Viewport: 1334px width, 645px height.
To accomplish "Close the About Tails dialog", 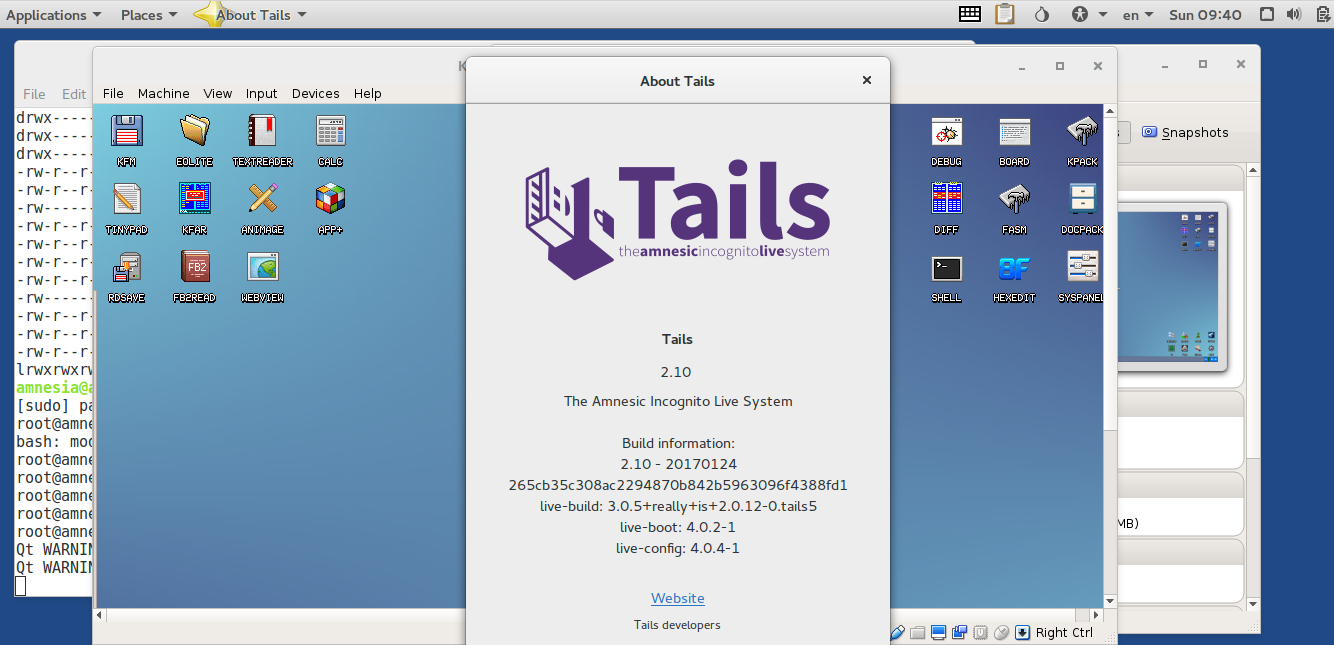I will [867, 81].
